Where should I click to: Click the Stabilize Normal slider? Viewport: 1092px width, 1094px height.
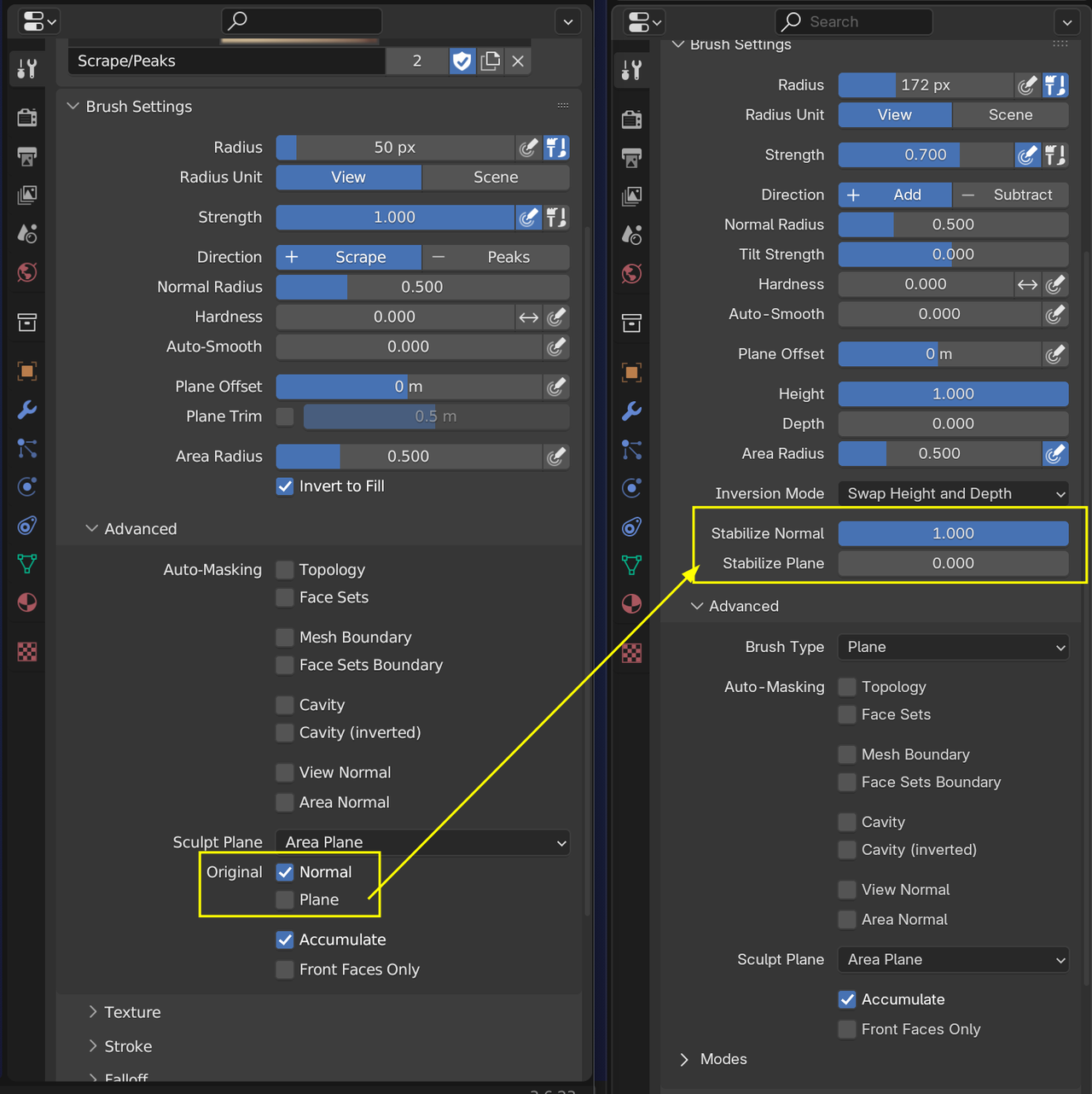[953, 533]
